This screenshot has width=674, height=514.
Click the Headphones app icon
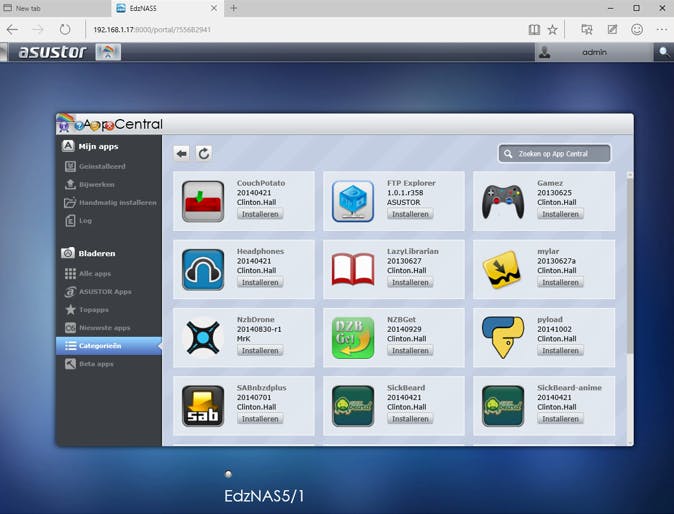pos(203,269)
